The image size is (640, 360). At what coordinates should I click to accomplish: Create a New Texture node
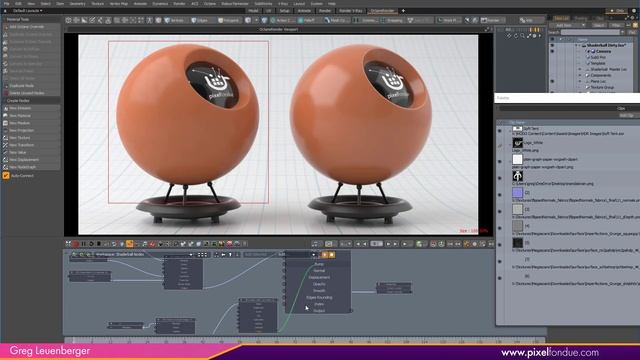point(32,138)
